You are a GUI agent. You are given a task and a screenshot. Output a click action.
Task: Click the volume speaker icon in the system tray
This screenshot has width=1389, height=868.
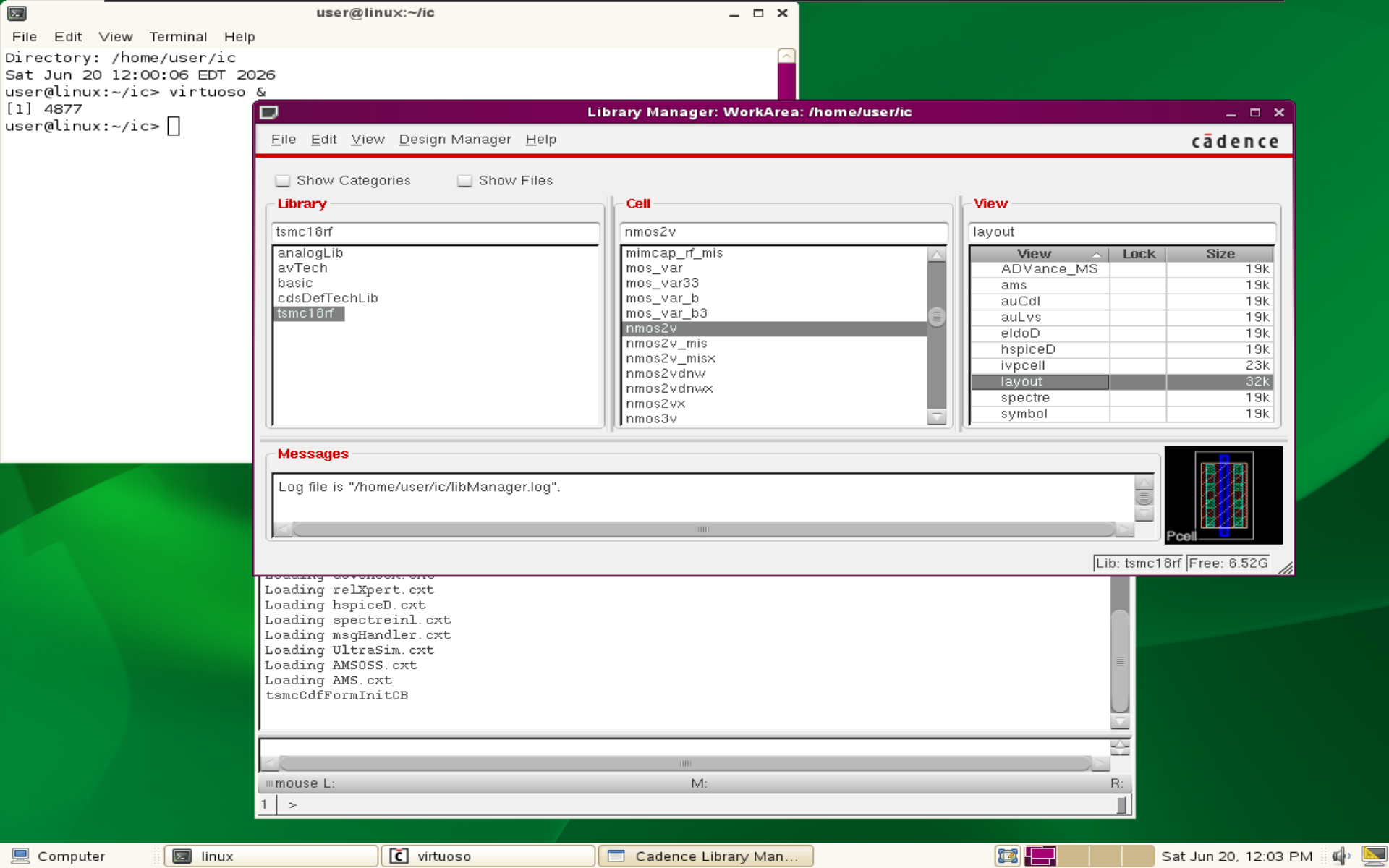1341,856
